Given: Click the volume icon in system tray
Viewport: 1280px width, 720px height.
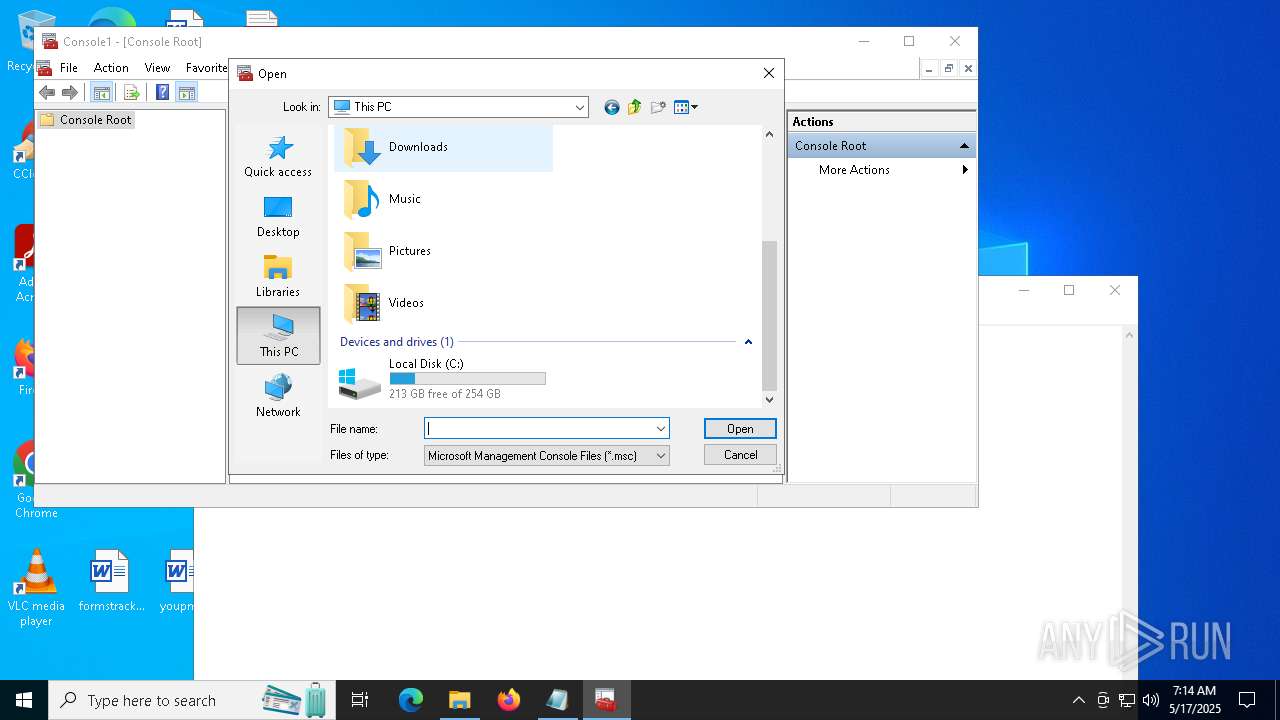Looking at the screenshot, I should (1150, 700).
